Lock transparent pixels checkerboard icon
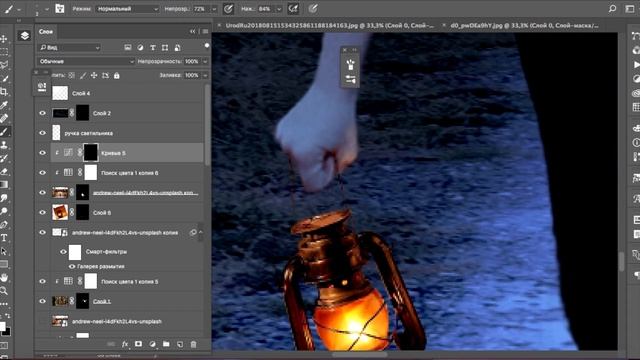Image resolution: width=640 pixels, height=360 pixels. coord(71,76)
